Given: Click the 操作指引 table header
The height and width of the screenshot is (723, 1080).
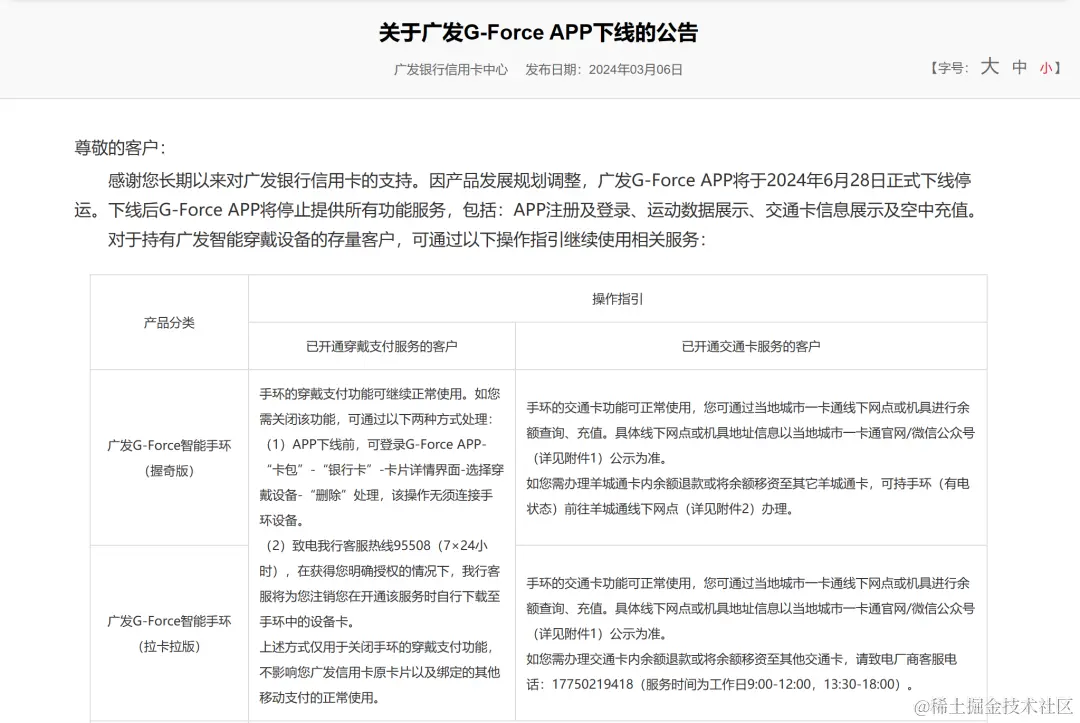Looking at the screenshot, I should [x=617, y=299].
